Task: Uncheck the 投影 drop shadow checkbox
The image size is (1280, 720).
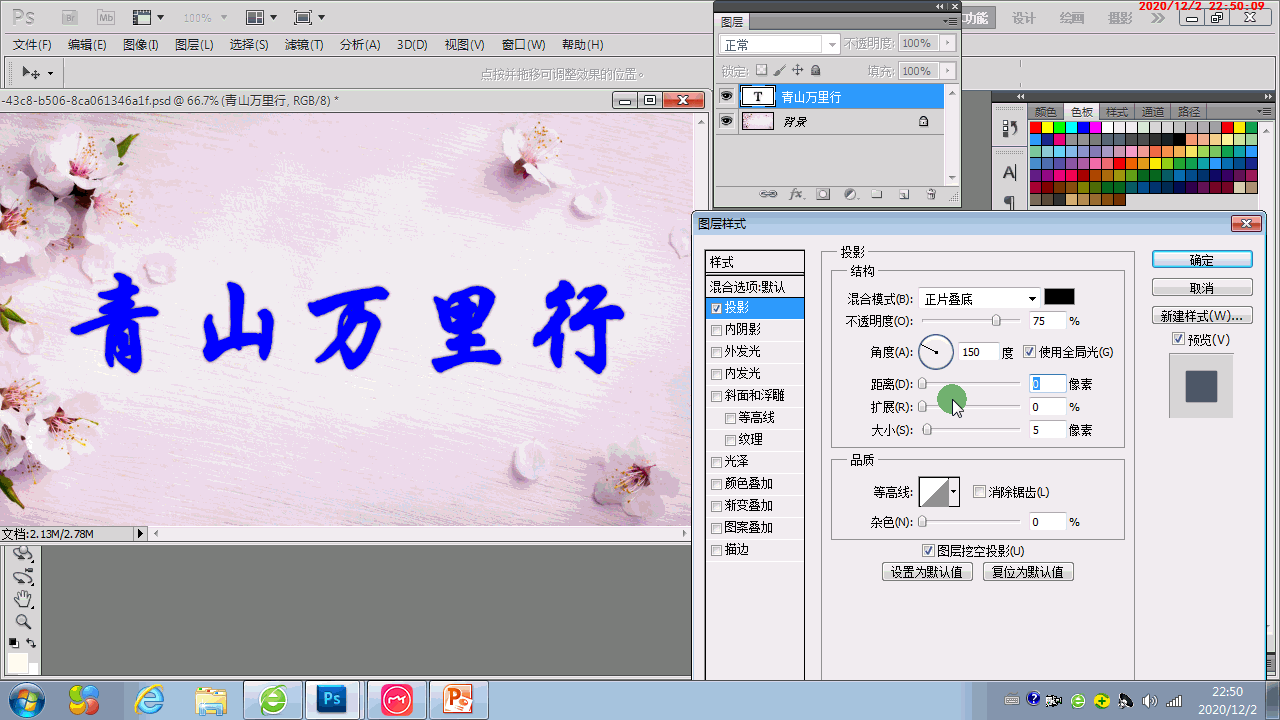Action: click(716, 308)
